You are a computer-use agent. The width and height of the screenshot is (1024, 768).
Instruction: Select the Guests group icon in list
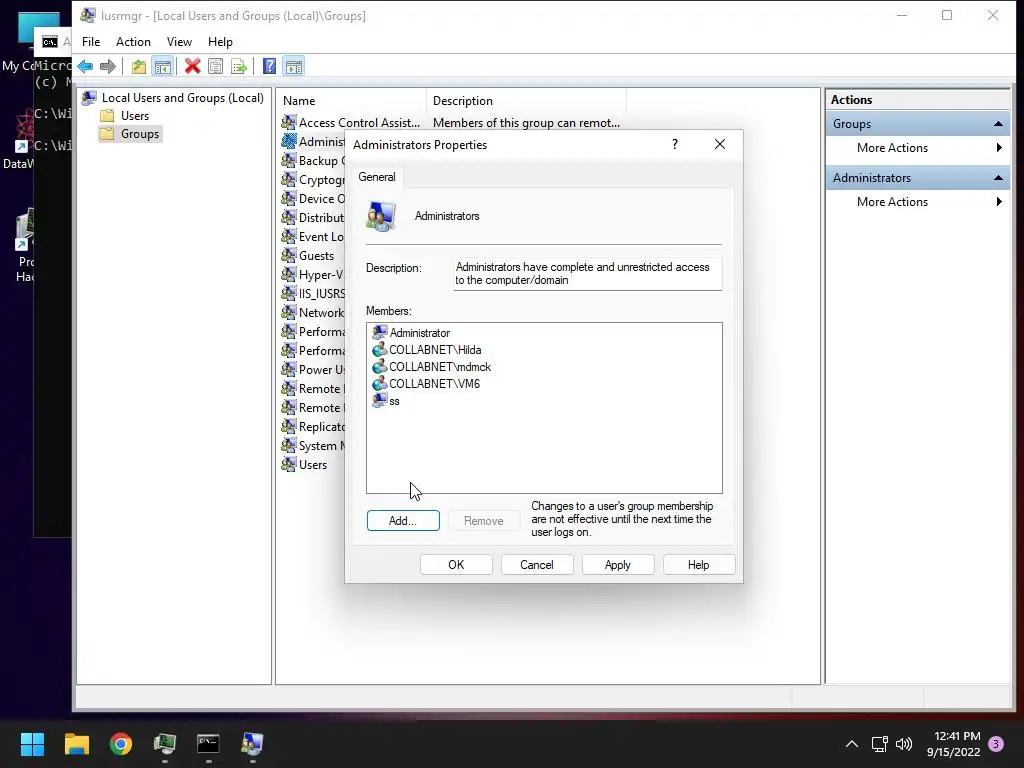tap(289, 255)
